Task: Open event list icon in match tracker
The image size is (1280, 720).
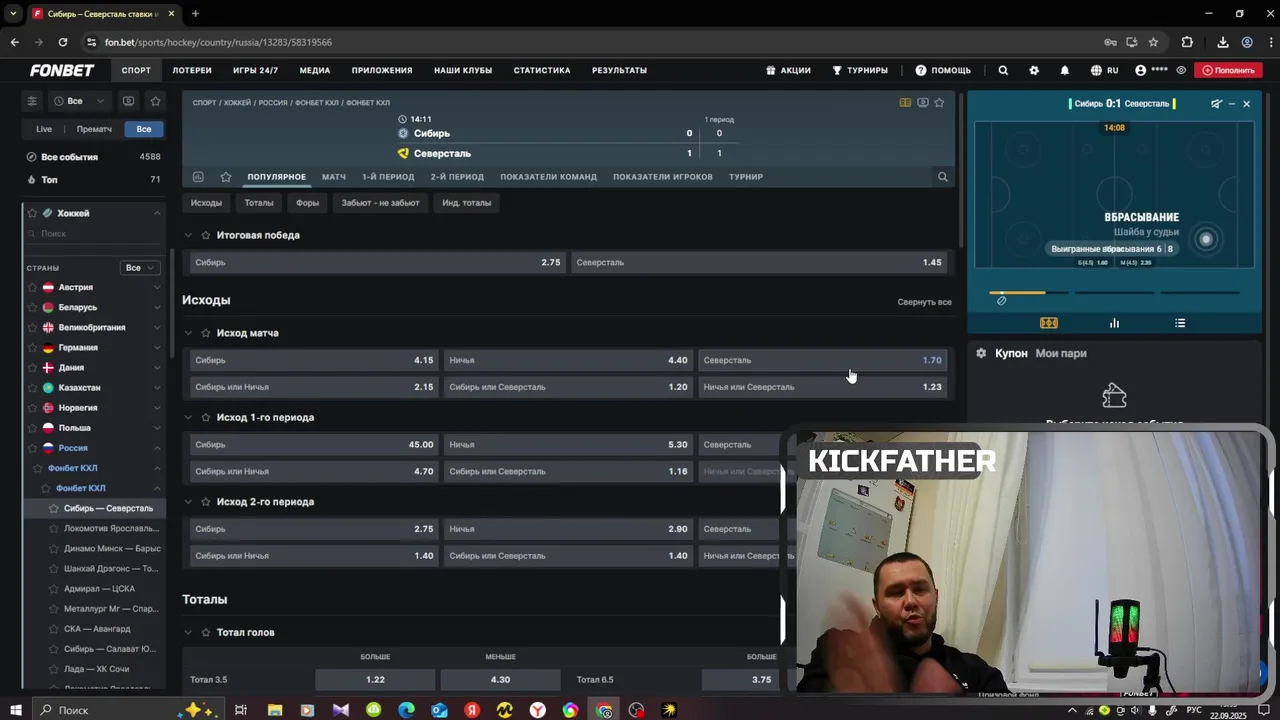Action: coord(1180,323)
